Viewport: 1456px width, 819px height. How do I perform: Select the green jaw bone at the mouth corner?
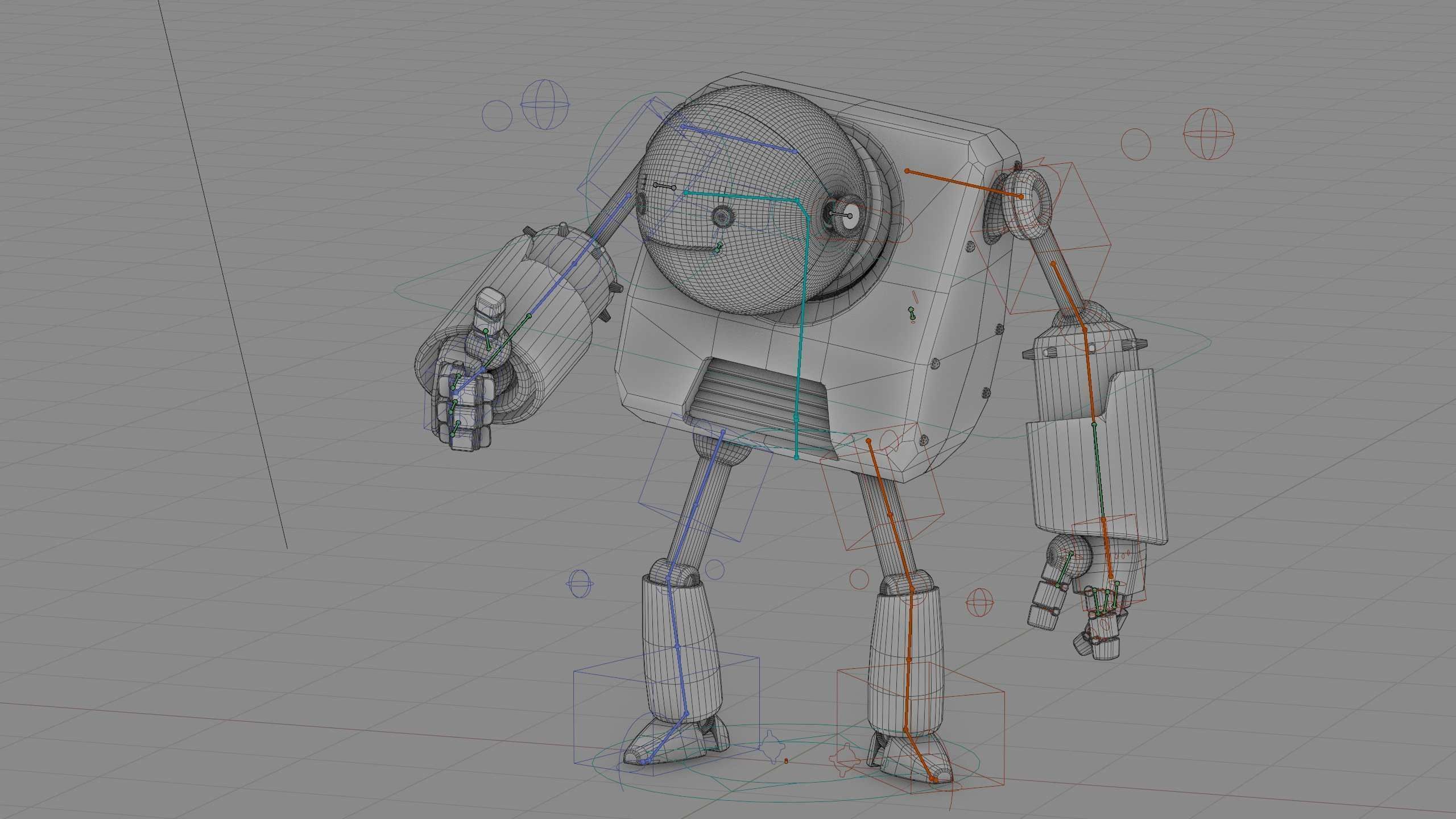click(719, 248)
